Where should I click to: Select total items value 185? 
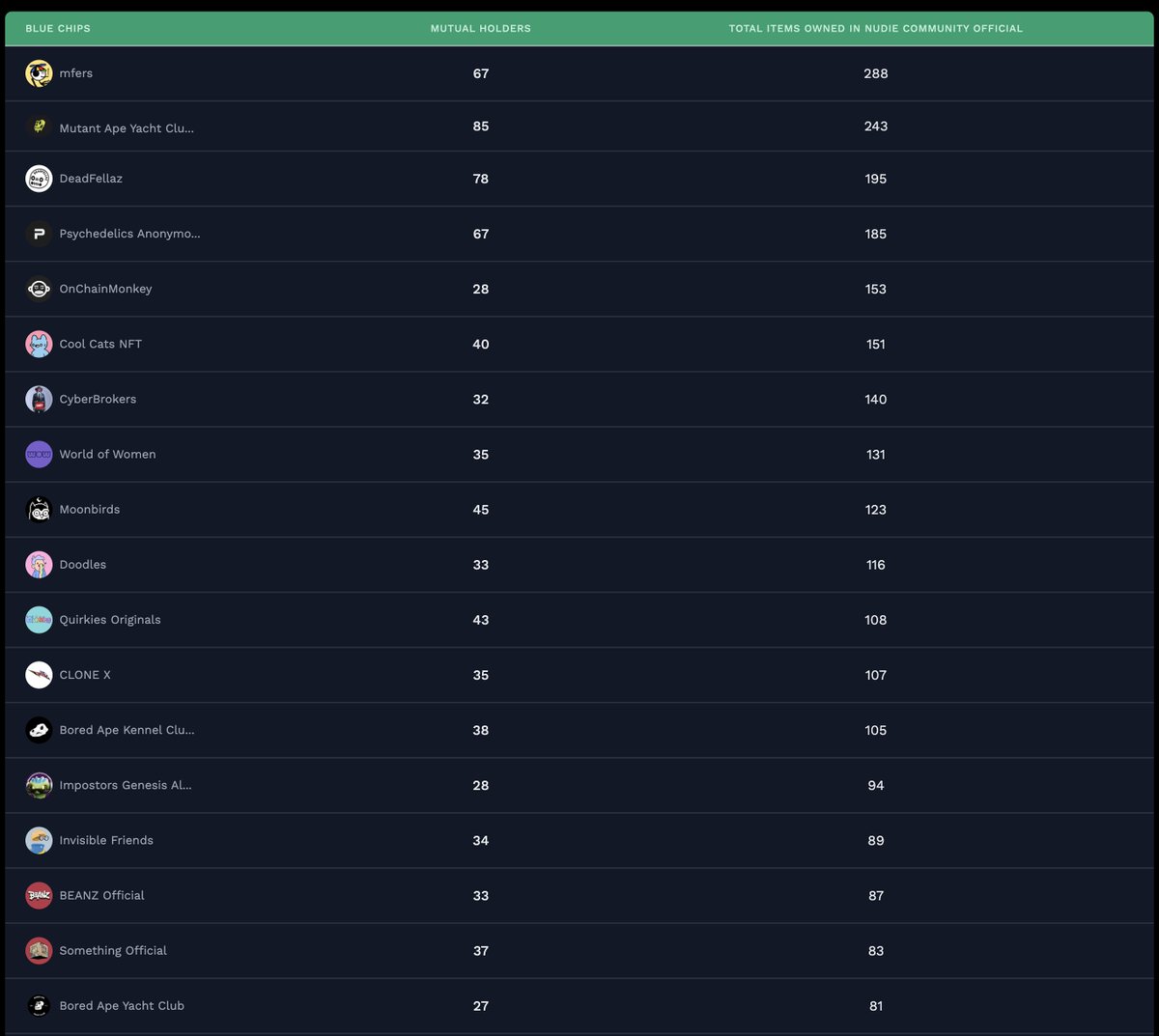[876, 234]
